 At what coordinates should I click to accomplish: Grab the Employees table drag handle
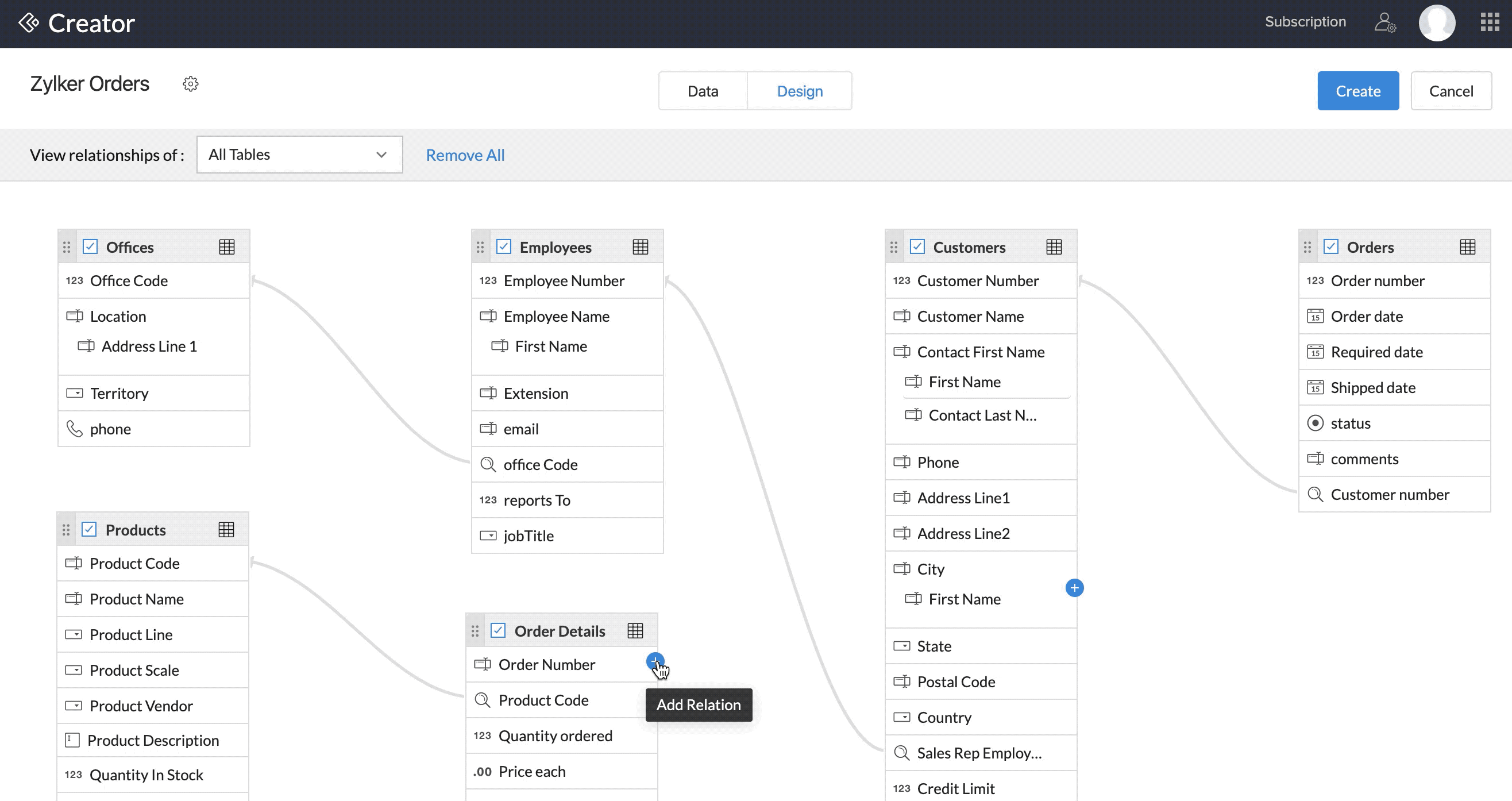point(480,247)
